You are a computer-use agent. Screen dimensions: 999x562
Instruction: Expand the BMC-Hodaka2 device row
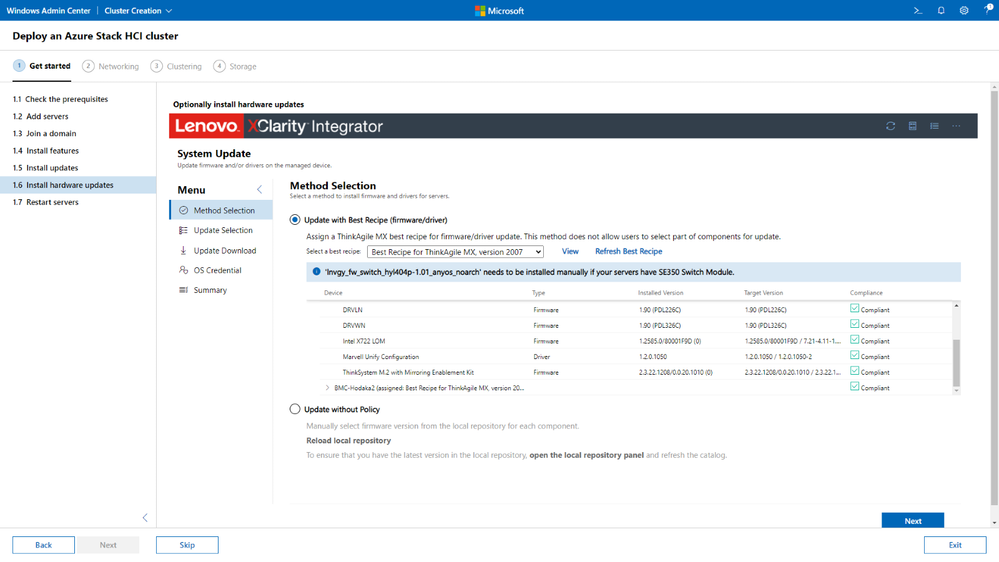327,387
